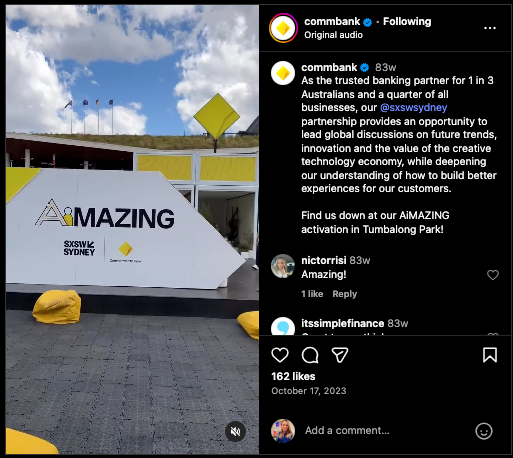Open itssimplefinance's profile
Image resolution: width=513 pixels, height=458 pixels.
(x=342, y=323)
